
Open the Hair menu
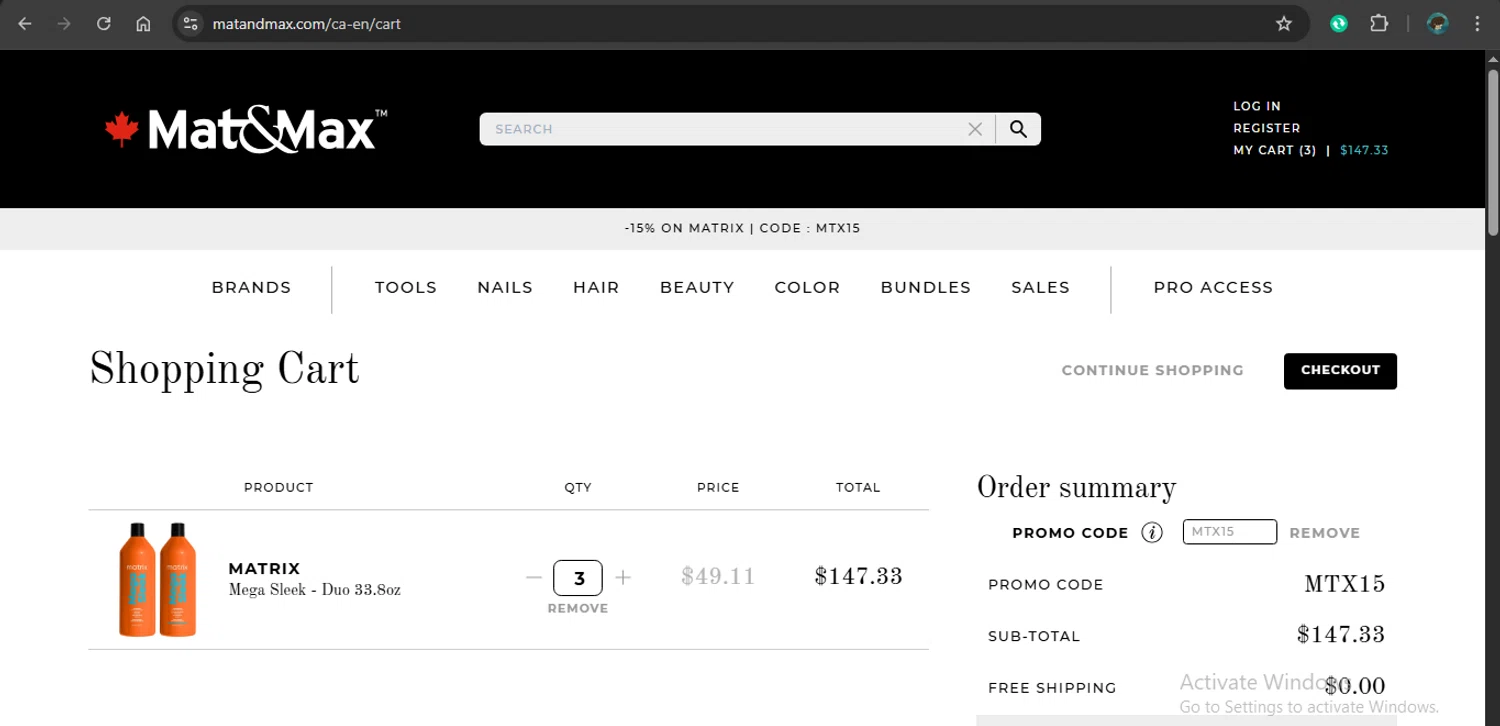pos(596,288)
